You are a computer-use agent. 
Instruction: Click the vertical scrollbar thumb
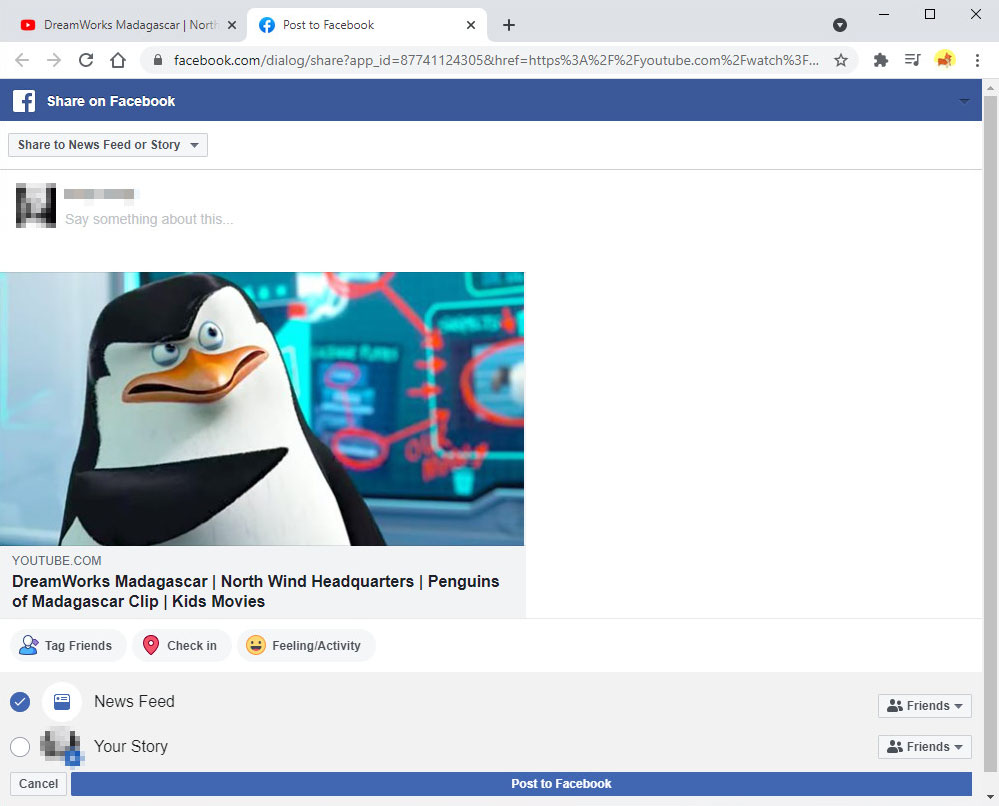click(x=990, y=433)
